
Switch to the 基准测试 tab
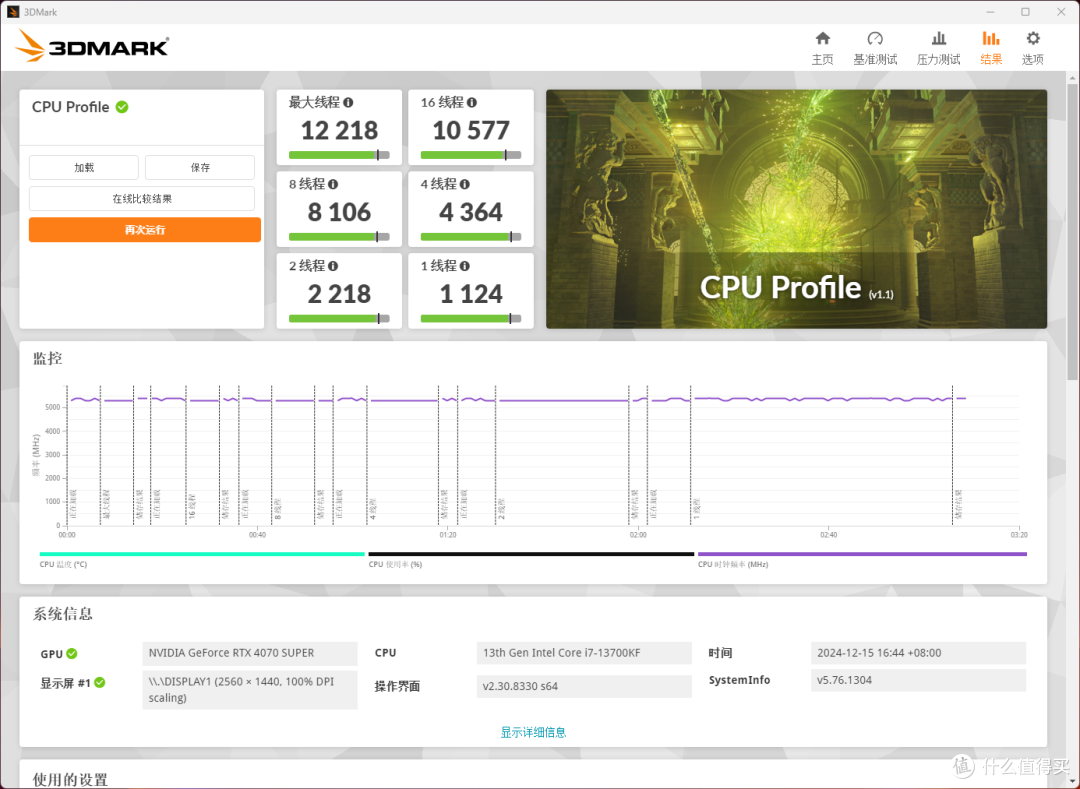pyautogui.click(x=875, y=47)
